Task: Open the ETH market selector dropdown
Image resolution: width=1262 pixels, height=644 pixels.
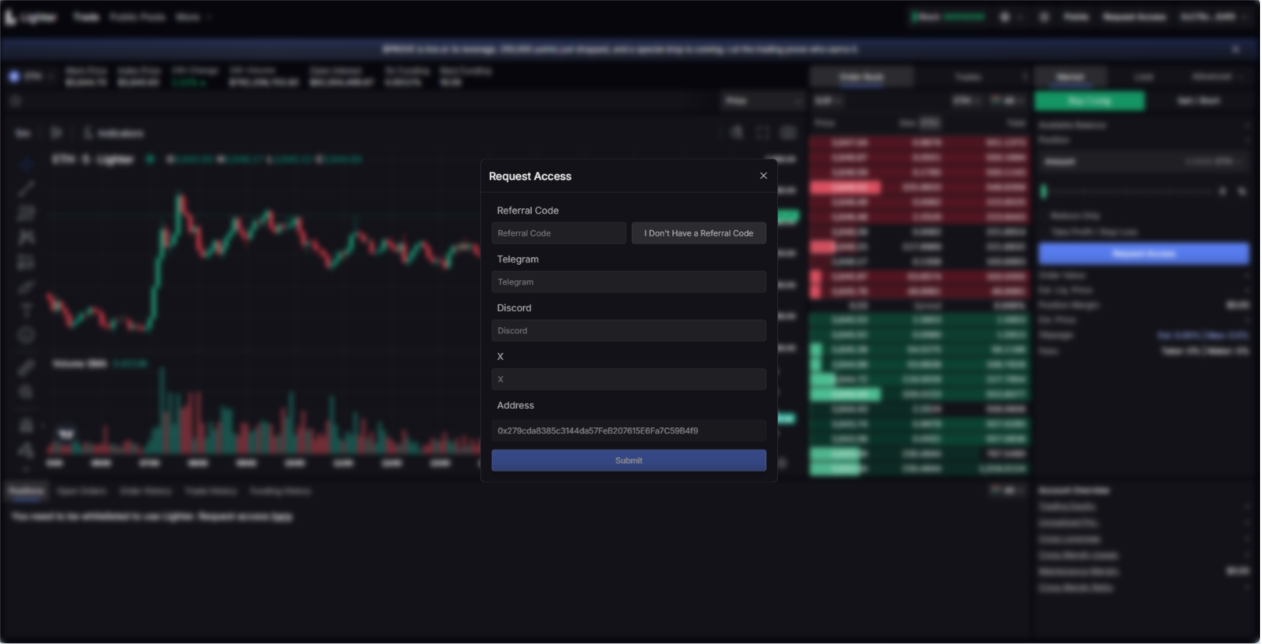Action: pos(30,77)
